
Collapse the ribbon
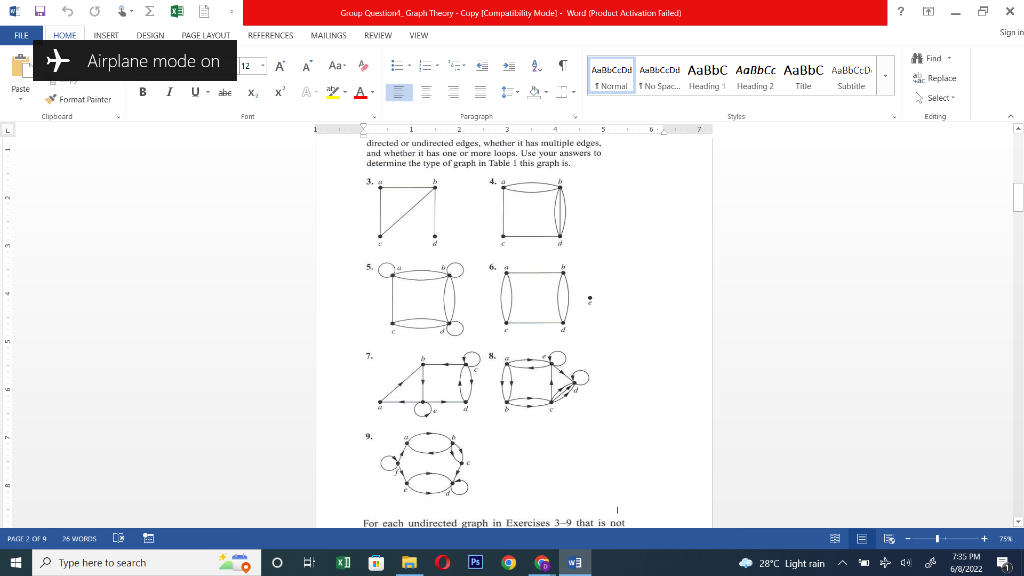click(1010, 116)
